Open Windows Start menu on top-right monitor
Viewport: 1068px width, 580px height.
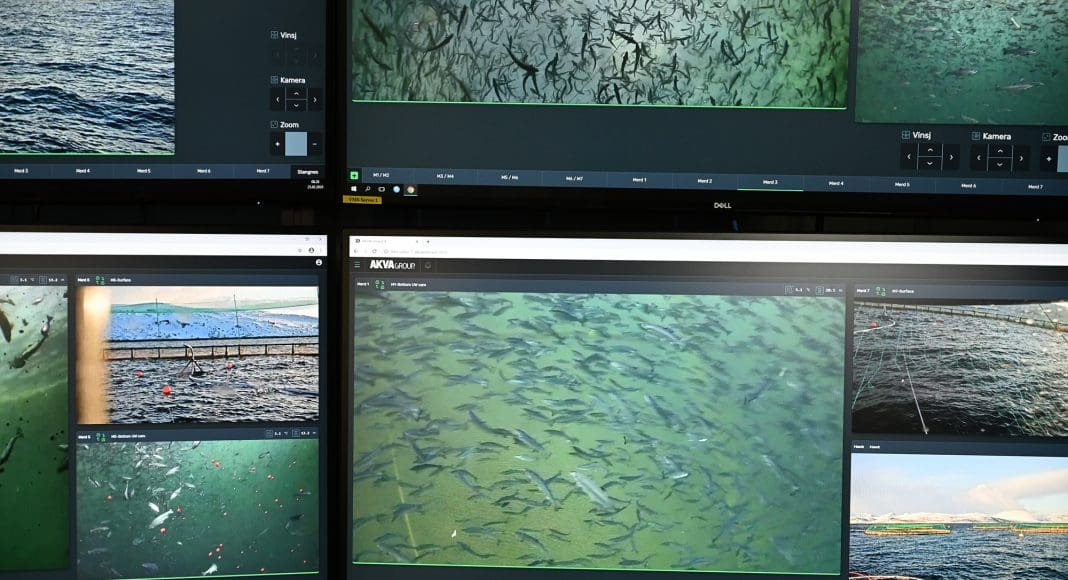(x=354, y=189)
